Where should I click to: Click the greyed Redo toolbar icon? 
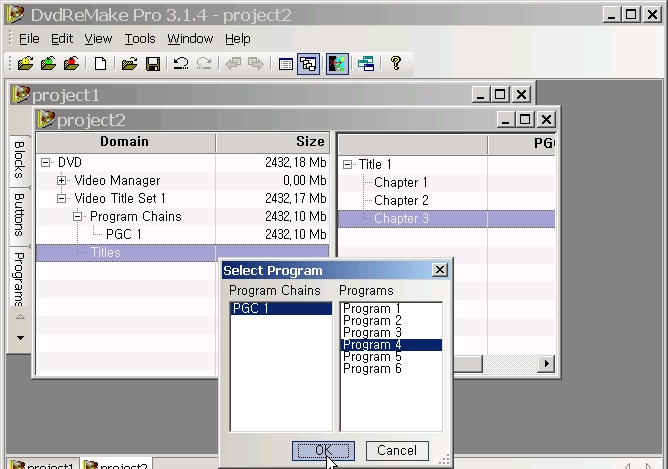(204, 64)
